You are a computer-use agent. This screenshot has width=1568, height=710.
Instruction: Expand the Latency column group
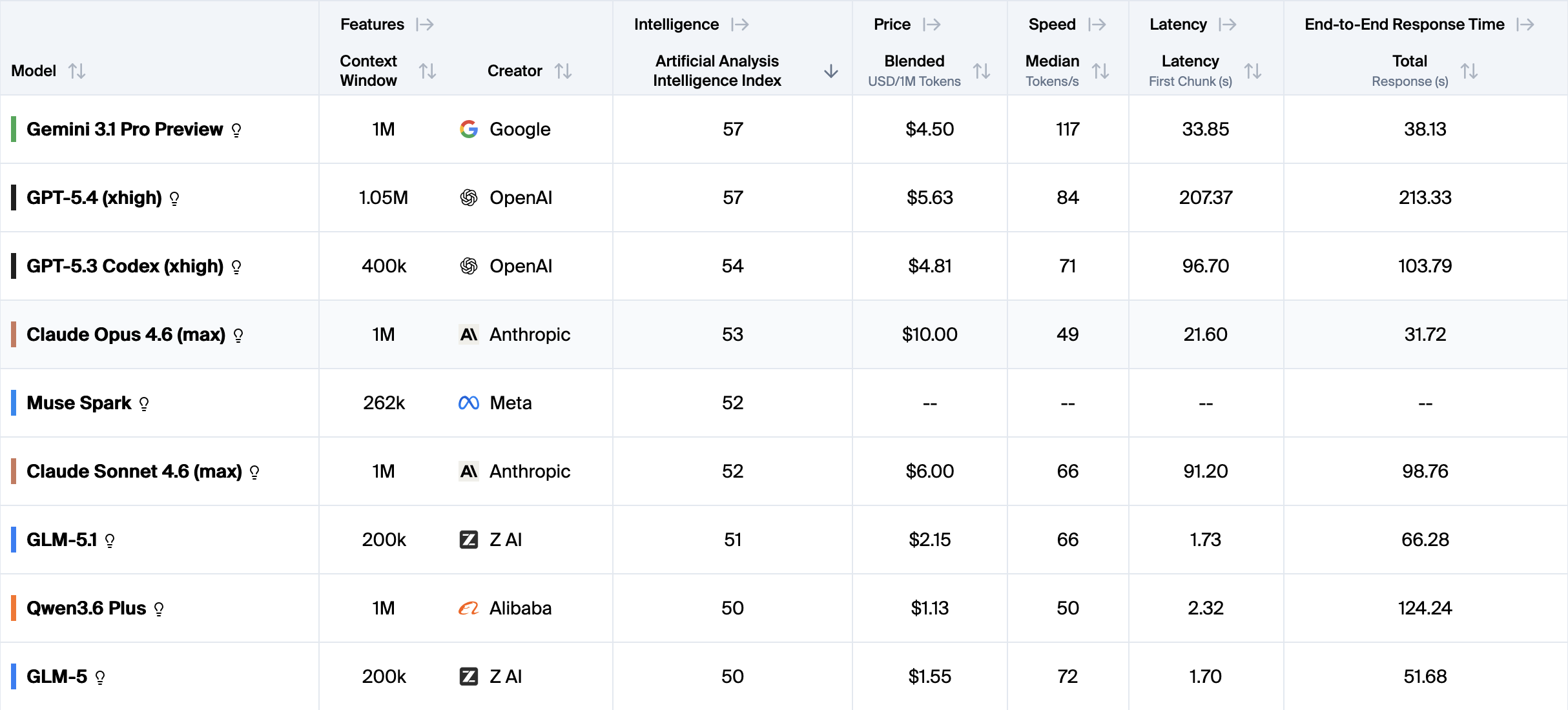(1227, 25)
